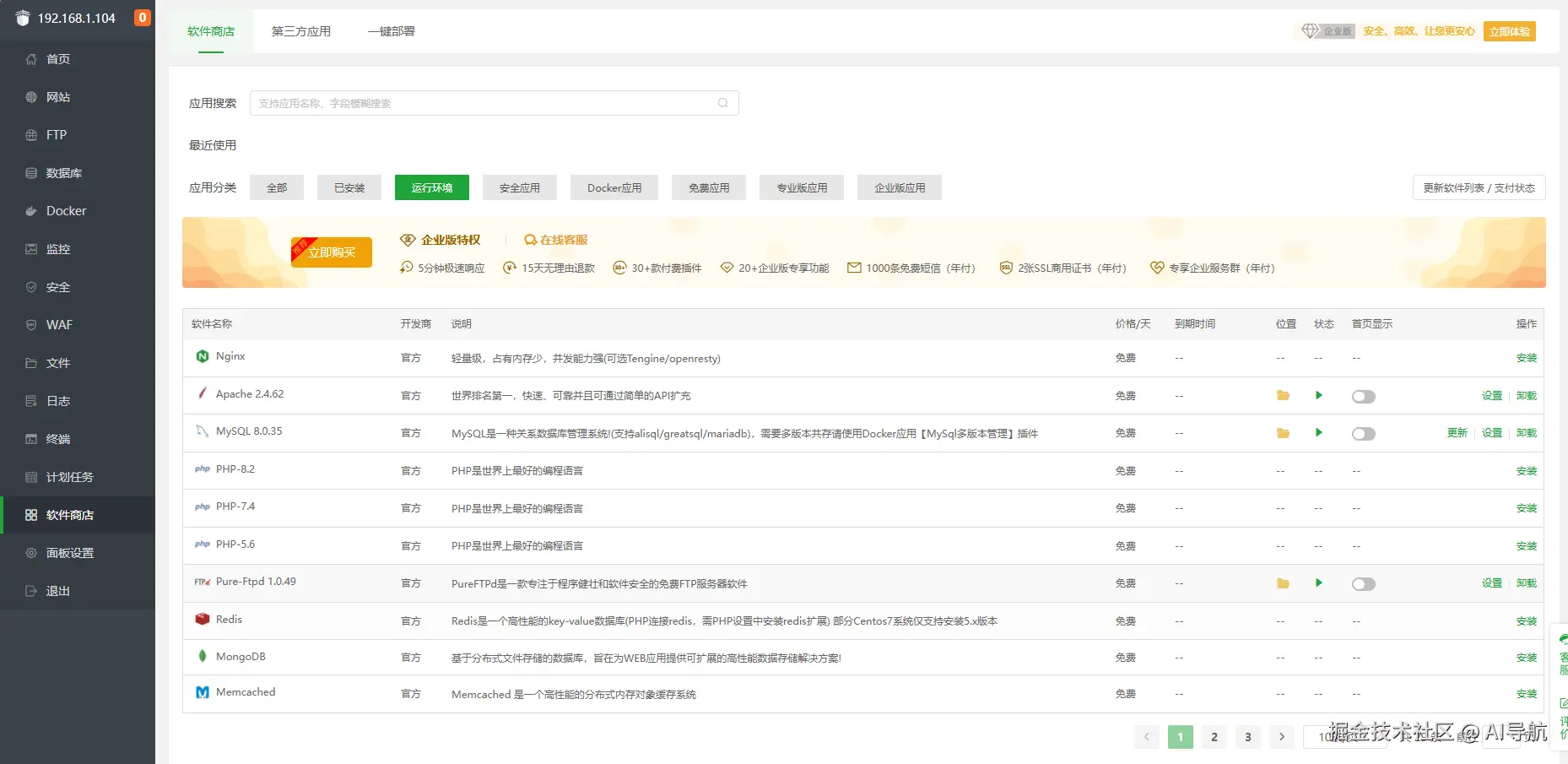
Task: Click 更新软件列表 / 支付状态 button
Action: tap(1479, 187)
